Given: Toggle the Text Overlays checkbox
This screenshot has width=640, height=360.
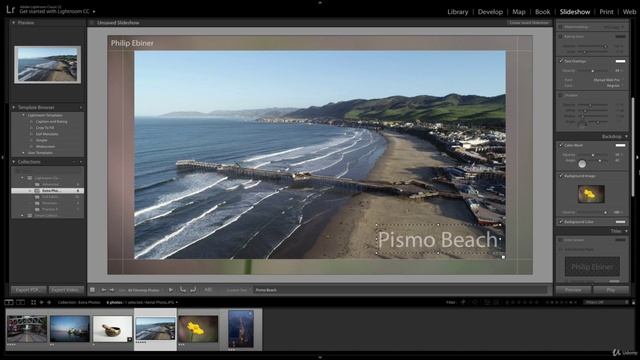Looking at the screenshot, I should (x=561, y=61).
